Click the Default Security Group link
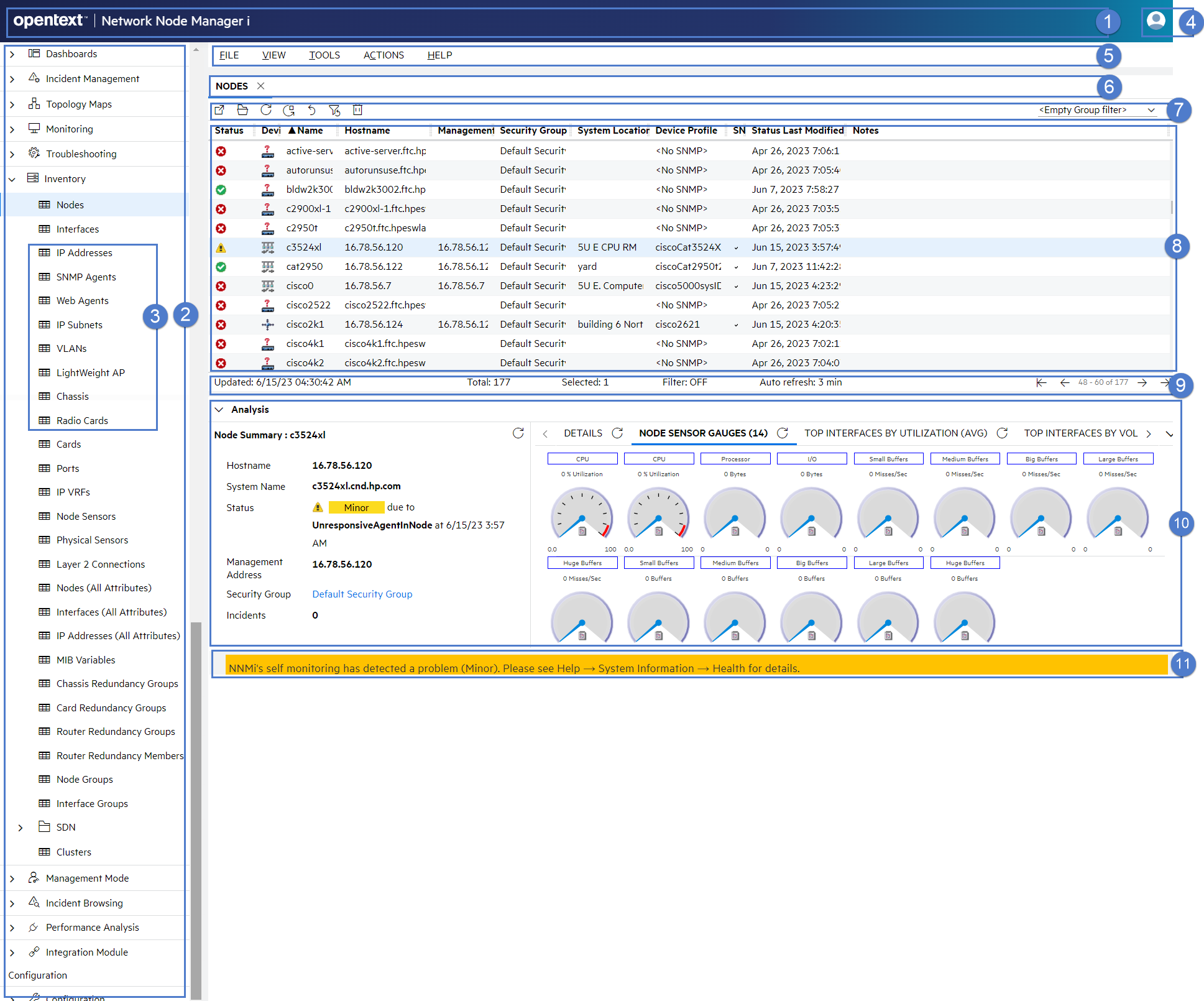Viewport: 1204px width, 1001px height. click(362, 594)
